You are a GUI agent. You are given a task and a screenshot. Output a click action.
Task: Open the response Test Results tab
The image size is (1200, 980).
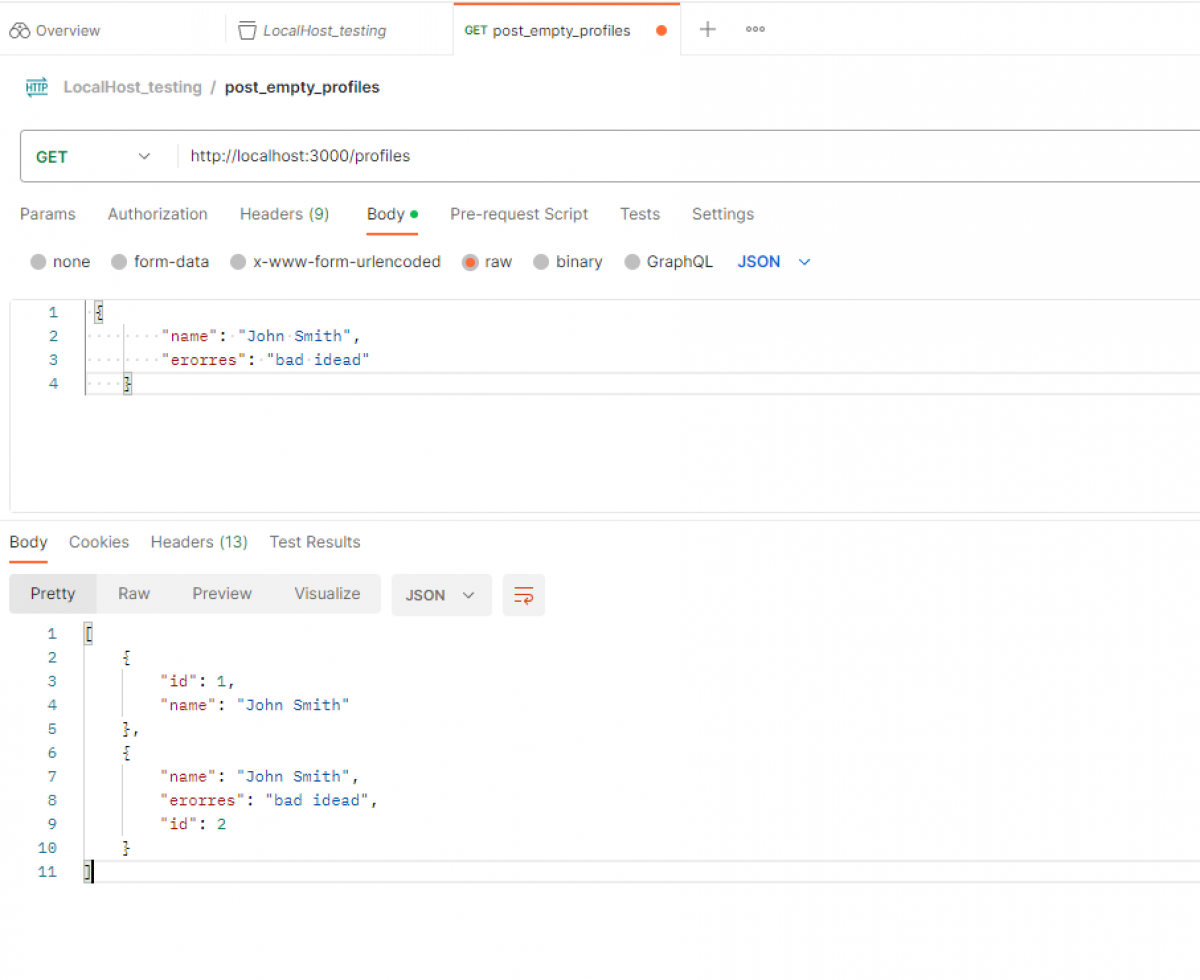(314, 542)
